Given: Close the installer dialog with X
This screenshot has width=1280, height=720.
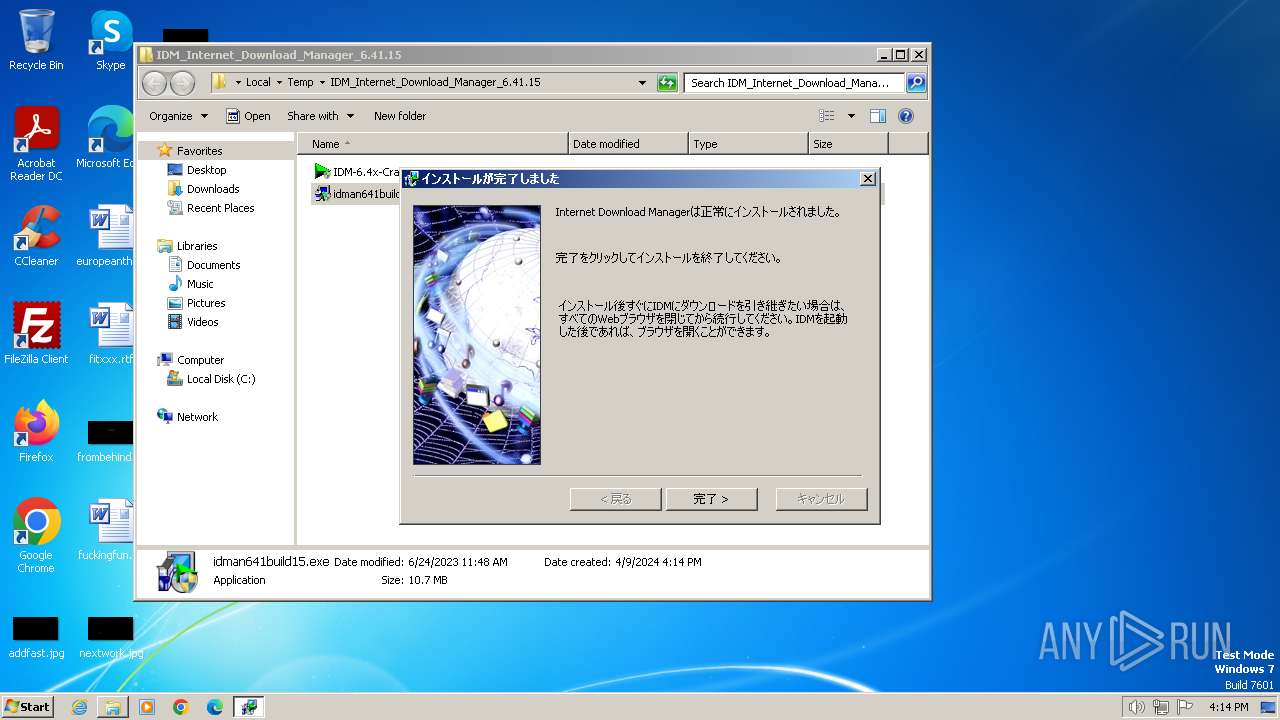Looking at the screenshot, I should [x=868, y=178].
